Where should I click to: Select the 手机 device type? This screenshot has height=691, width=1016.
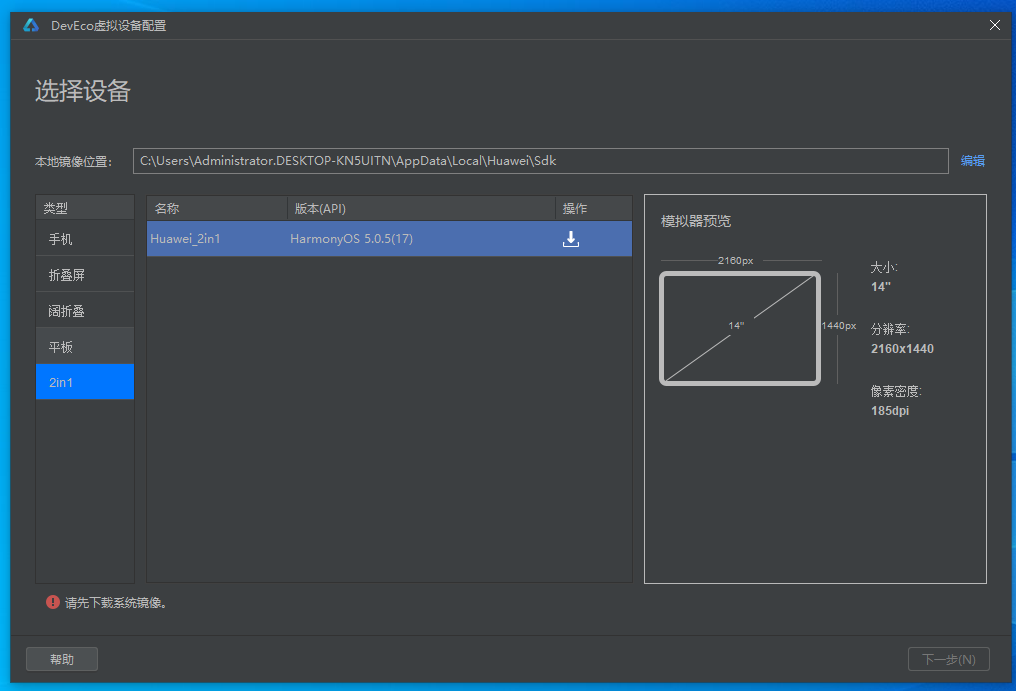[x=85, y=240]
